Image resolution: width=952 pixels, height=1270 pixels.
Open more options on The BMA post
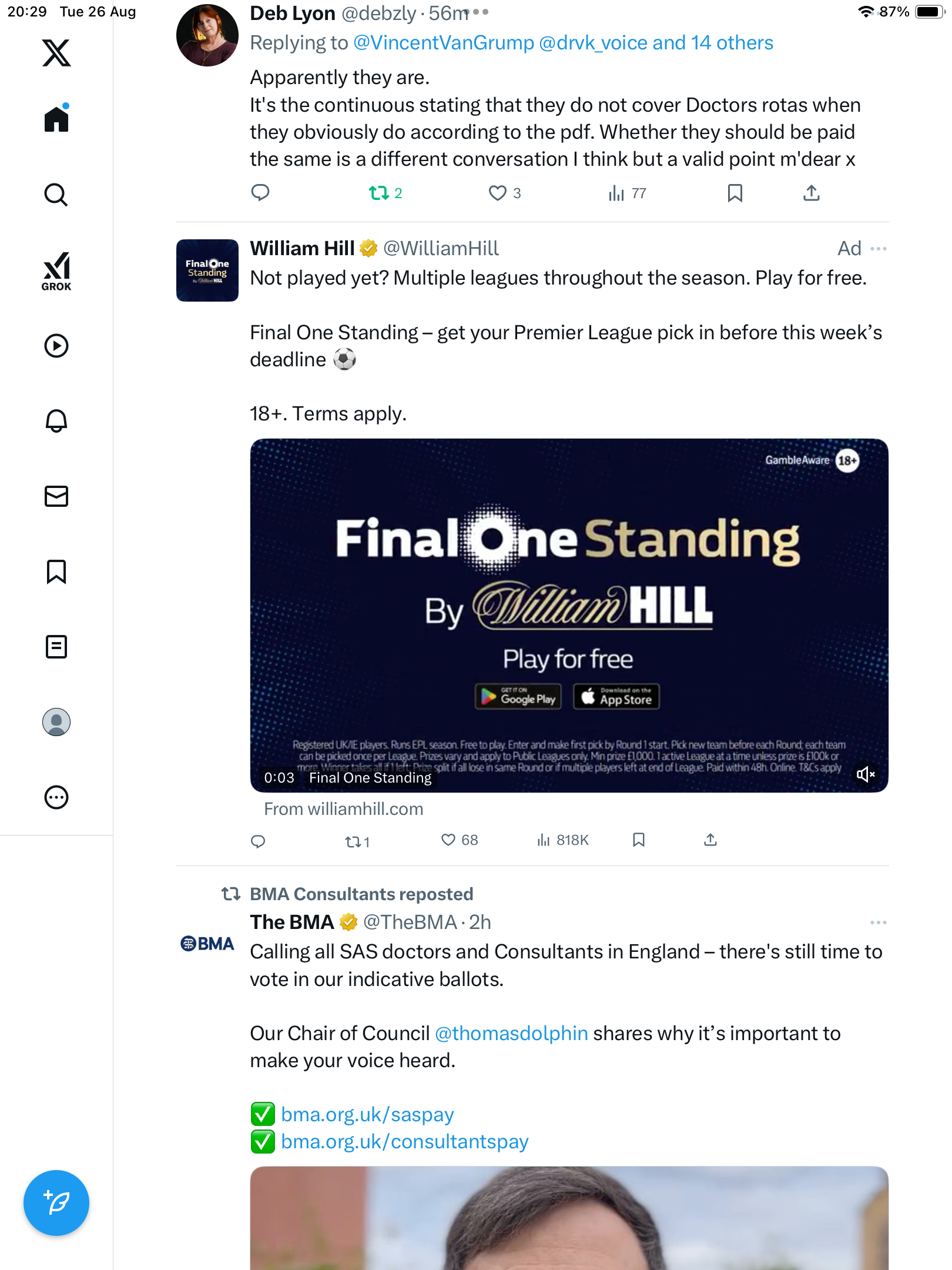click(879, 923)
